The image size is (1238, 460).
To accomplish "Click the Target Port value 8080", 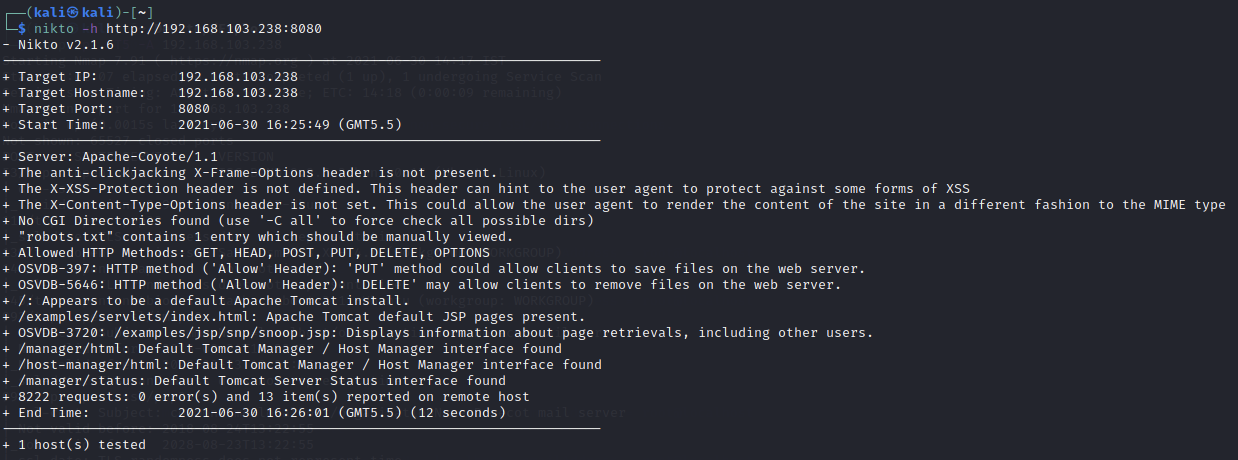I will coord(194,109).
